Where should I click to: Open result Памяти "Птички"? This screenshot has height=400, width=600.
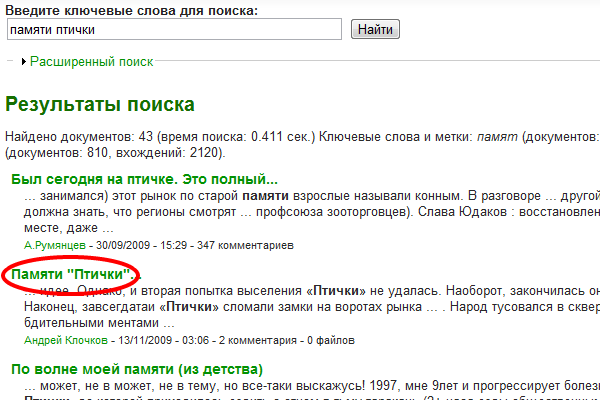(x=75, y=274)
